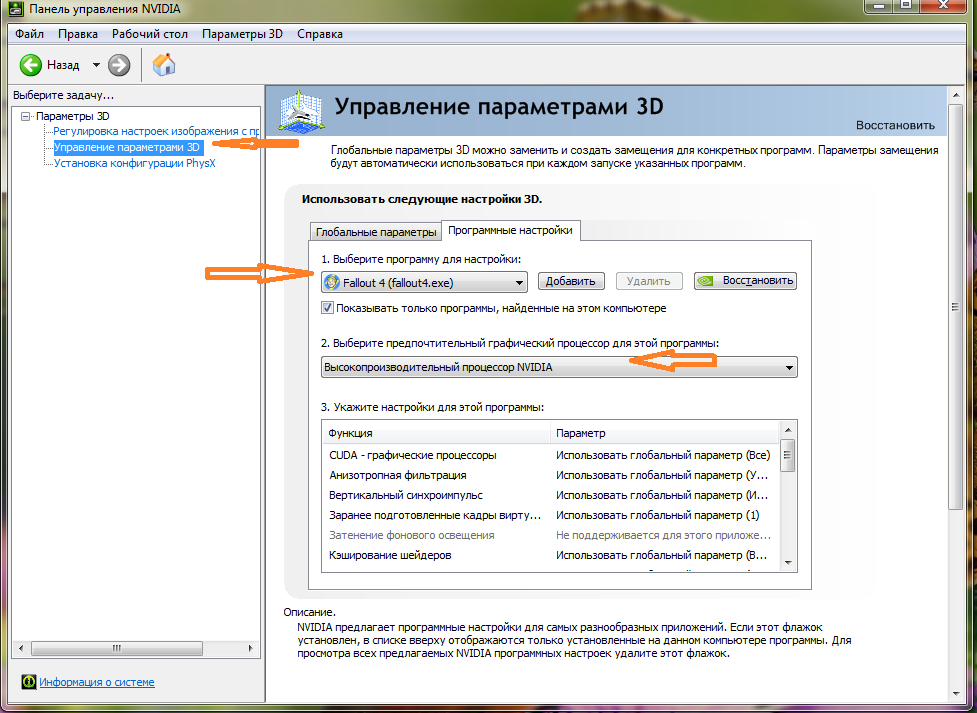Click the Добавить button

[571, 281]
